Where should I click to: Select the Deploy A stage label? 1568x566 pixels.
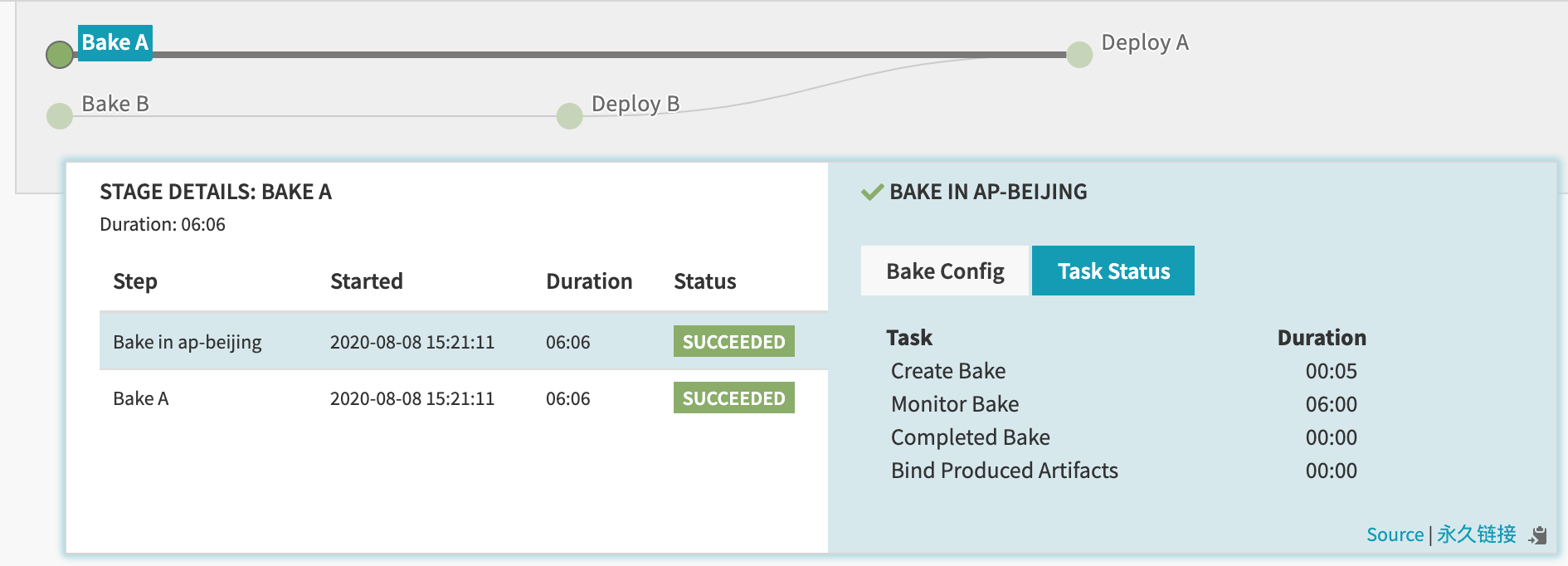1145,42
